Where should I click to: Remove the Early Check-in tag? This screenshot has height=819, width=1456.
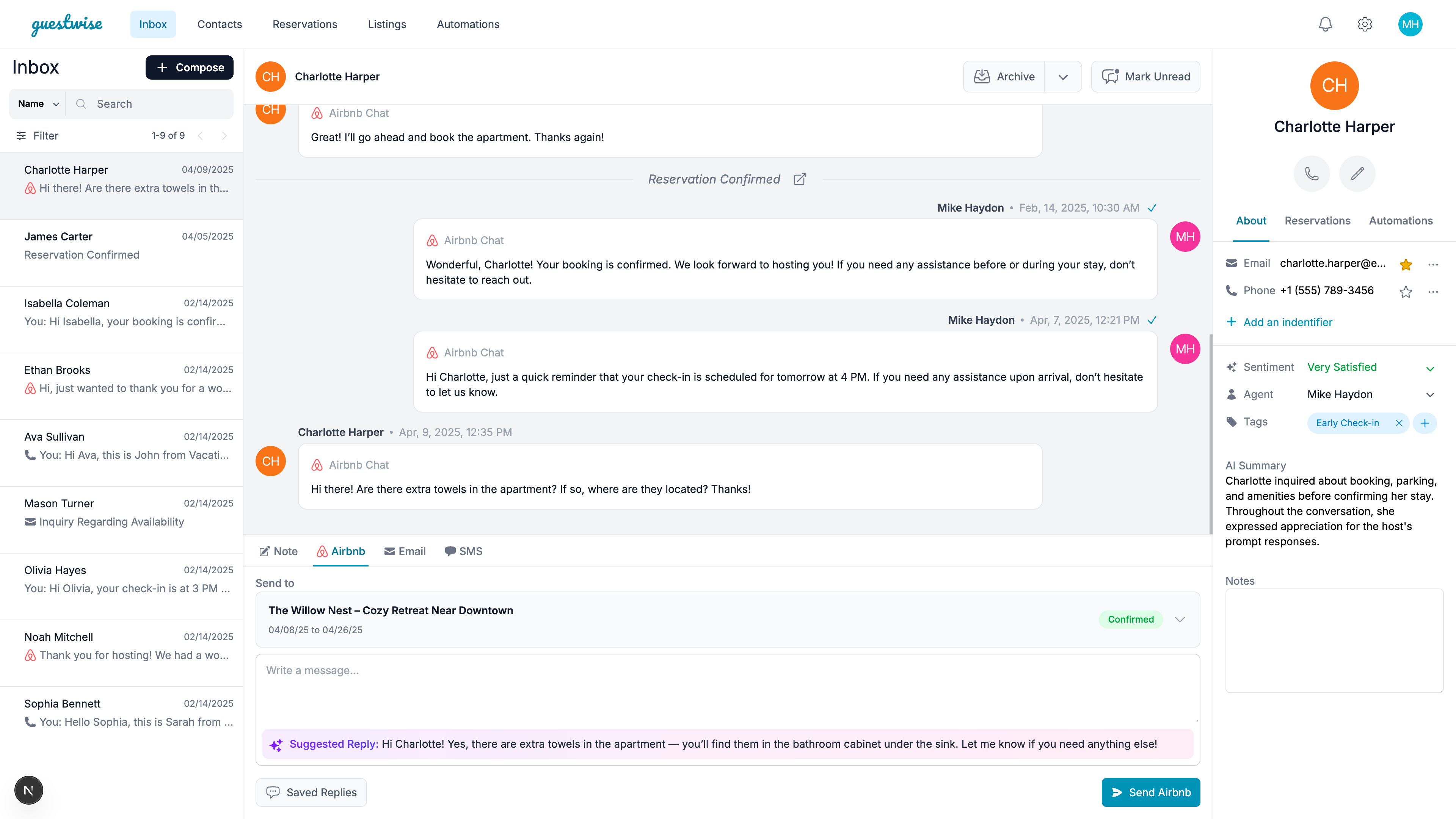[x=1398, y=424]
